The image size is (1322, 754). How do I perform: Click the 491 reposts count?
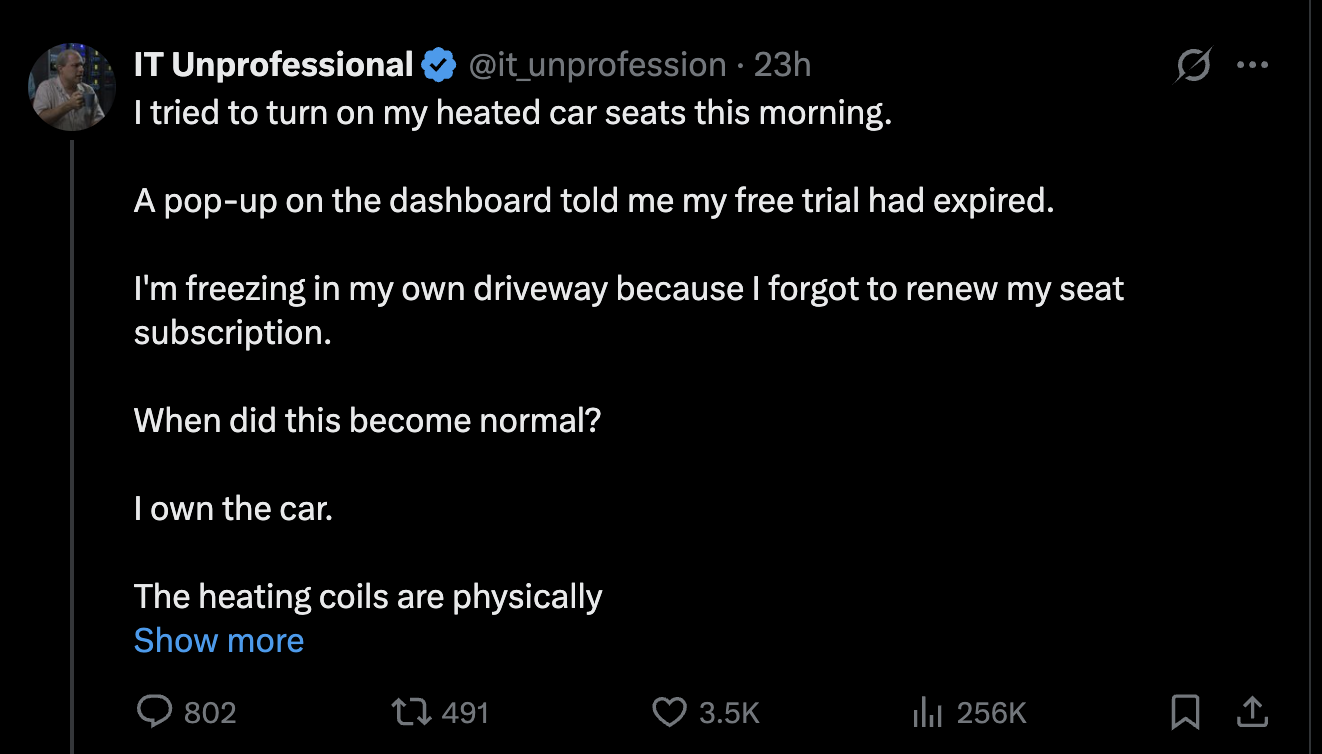coord(465,713)
